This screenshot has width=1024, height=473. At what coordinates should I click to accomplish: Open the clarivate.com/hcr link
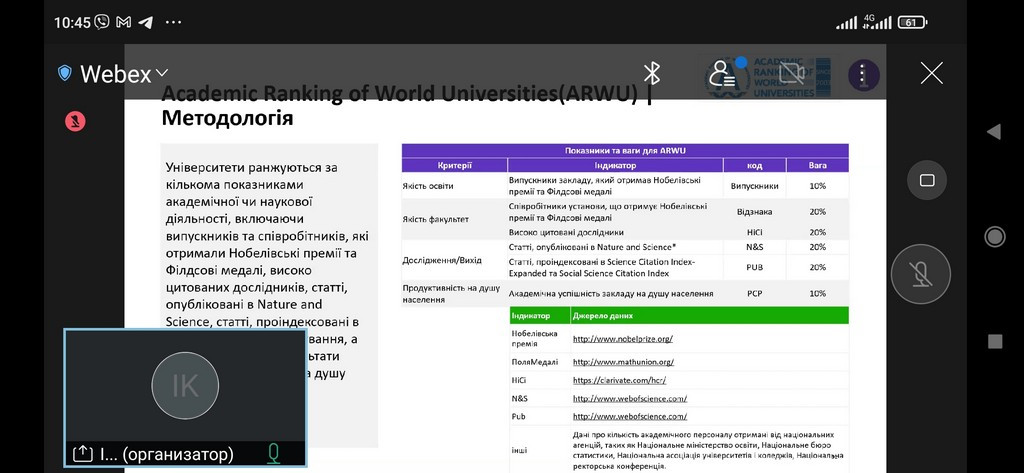tap(619, 380)
